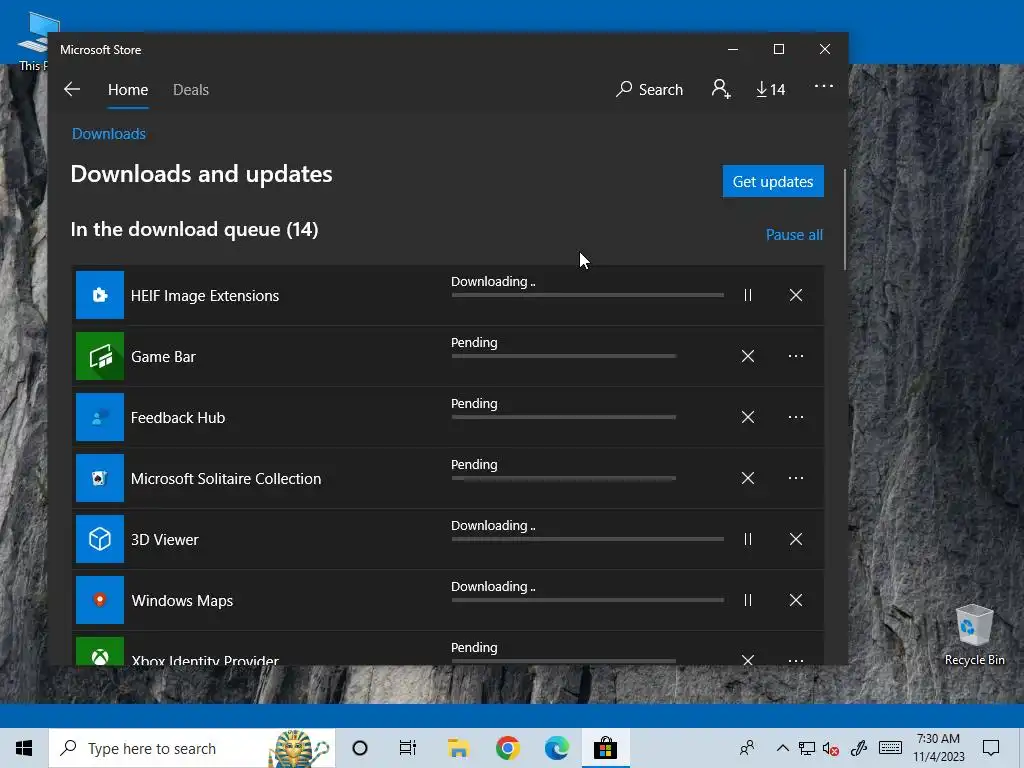Screen dimensions: 1024x768
Task: Select the HEIF Image Extensions name
Action: (204, 296)
